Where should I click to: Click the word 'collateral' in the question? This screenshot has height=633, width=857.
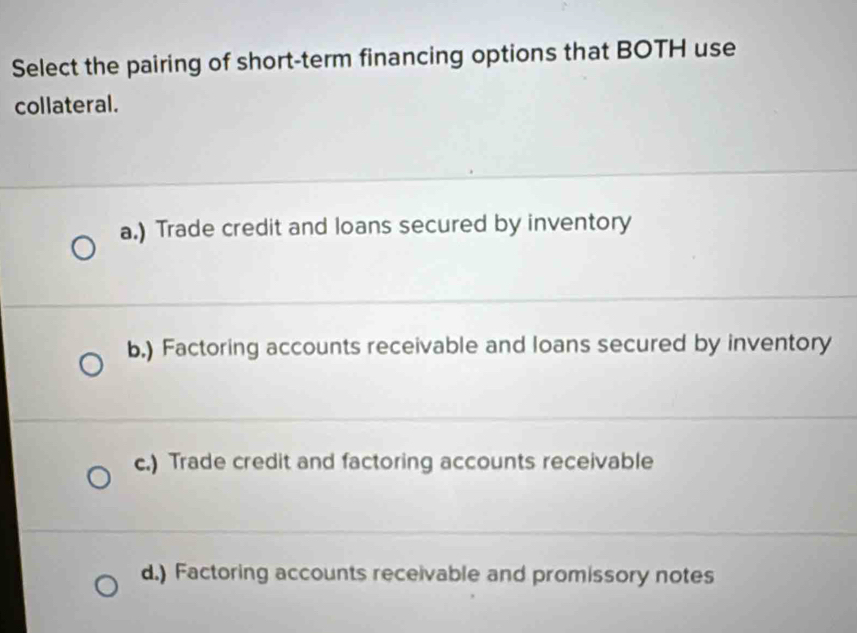coord(67,104)
